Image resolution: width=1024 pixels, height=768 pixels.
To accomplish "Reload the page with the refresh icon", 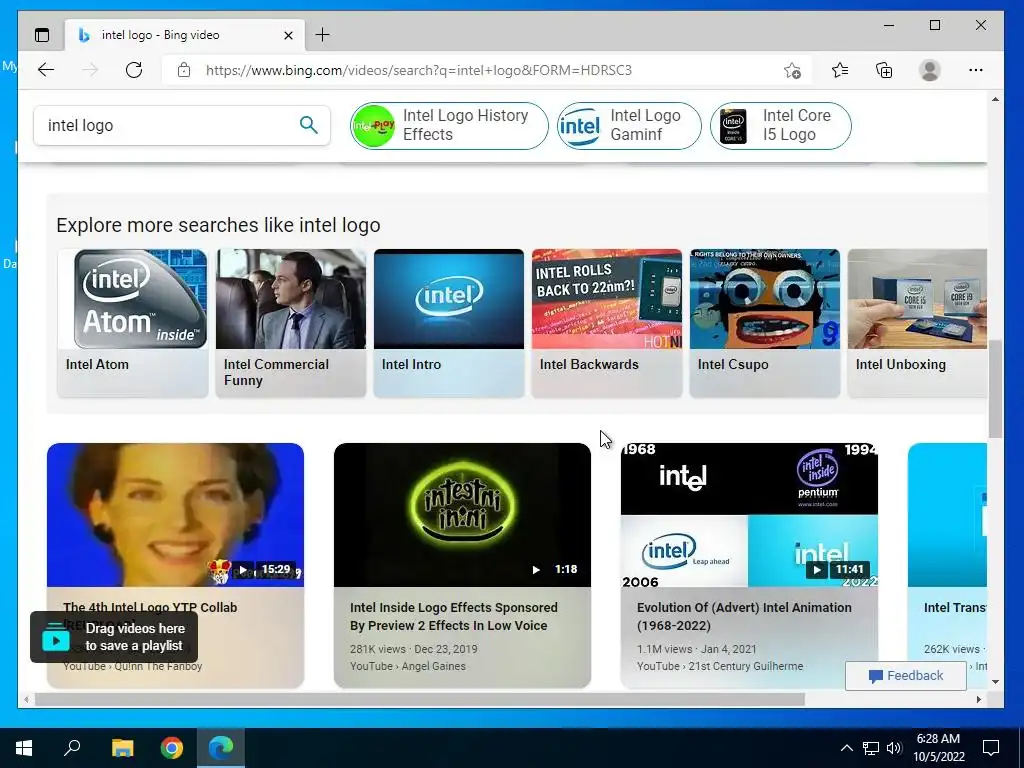I will (x=134, y=70).
